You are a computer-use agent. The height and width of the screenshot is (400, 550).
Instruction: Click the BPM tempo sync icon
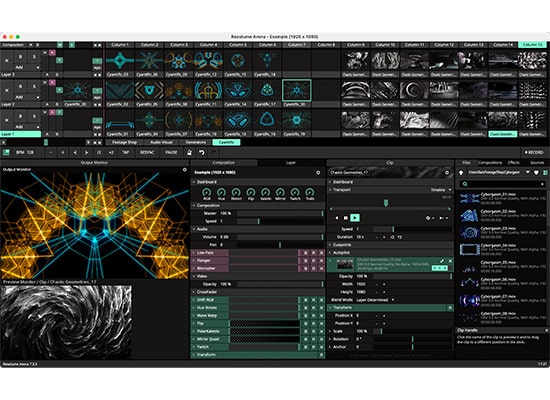pos(6,152)
